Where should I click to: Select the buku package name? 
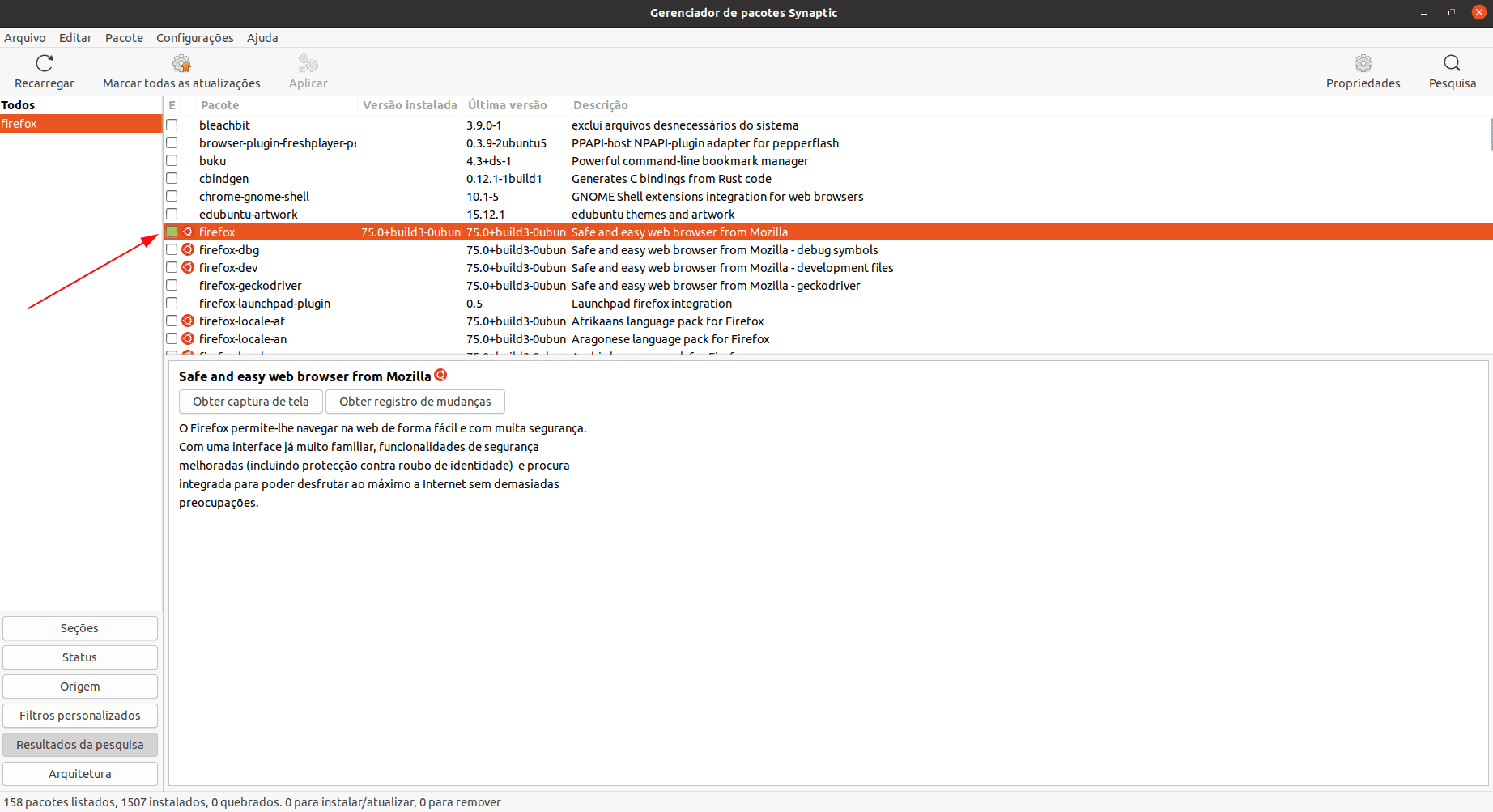pos(212,160)
